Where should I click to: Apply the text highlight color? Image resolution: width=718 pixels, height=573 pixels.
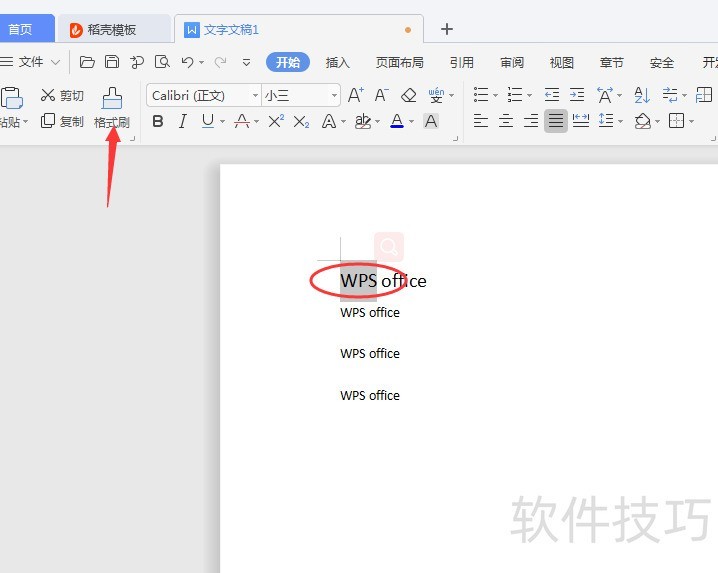363,121
